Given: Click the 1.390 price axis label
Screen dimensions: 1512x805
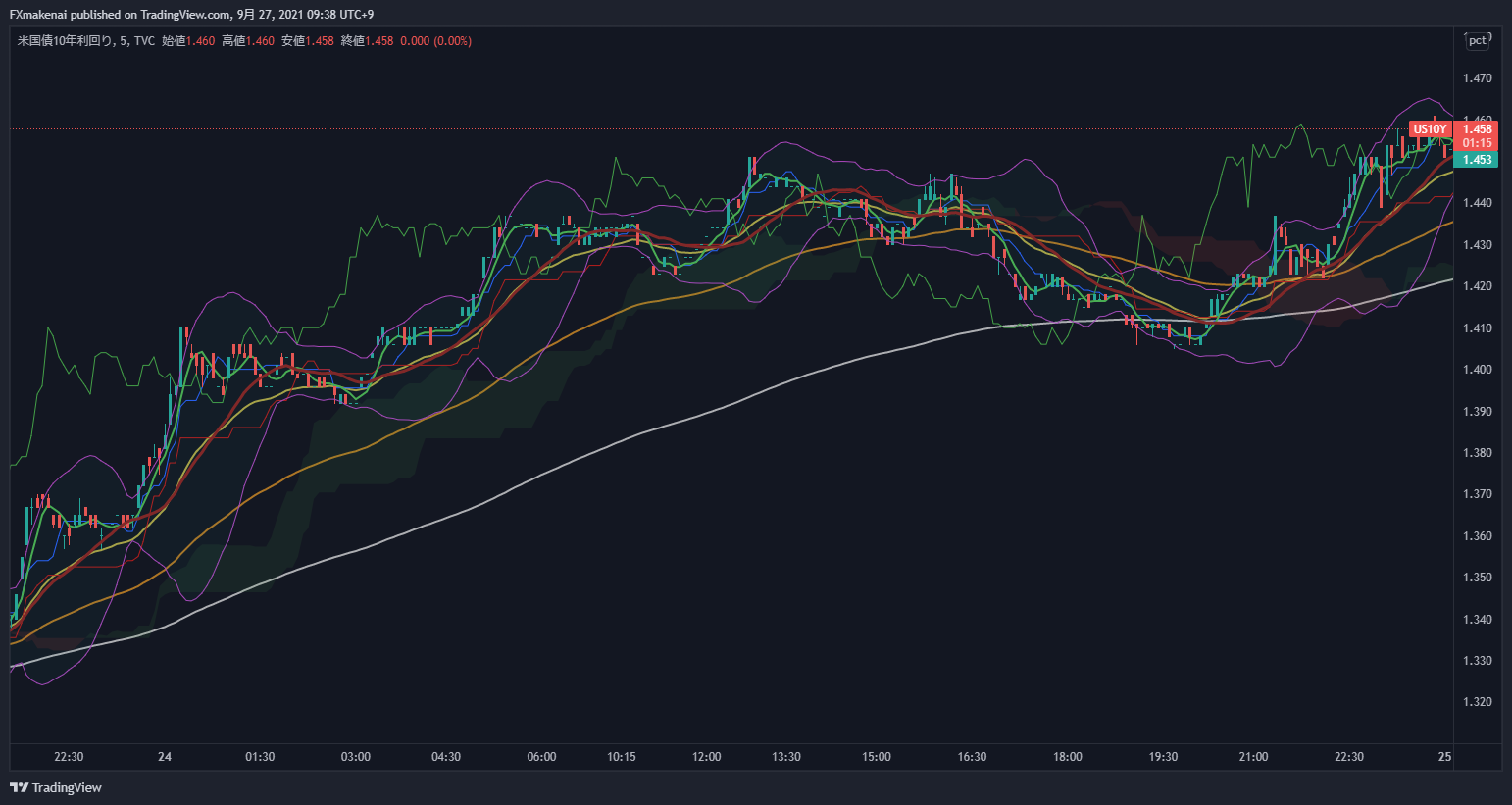Looking at the screenshot, I should (1477, 412).
